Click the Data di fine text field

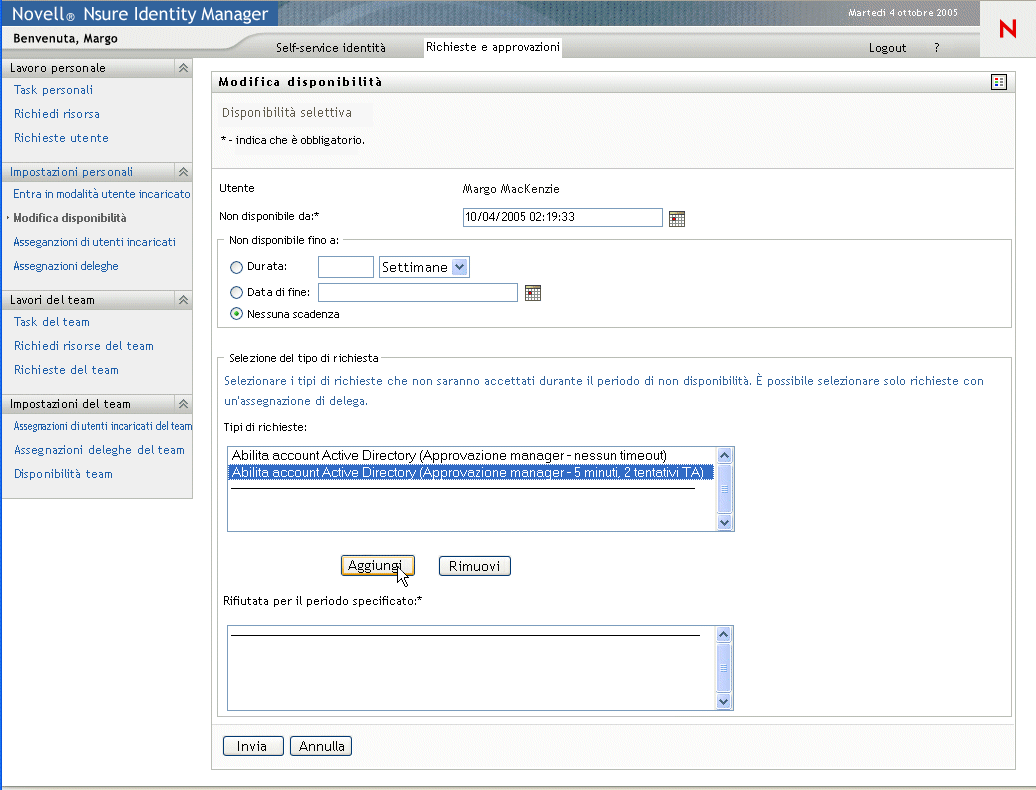click(418, 292)
